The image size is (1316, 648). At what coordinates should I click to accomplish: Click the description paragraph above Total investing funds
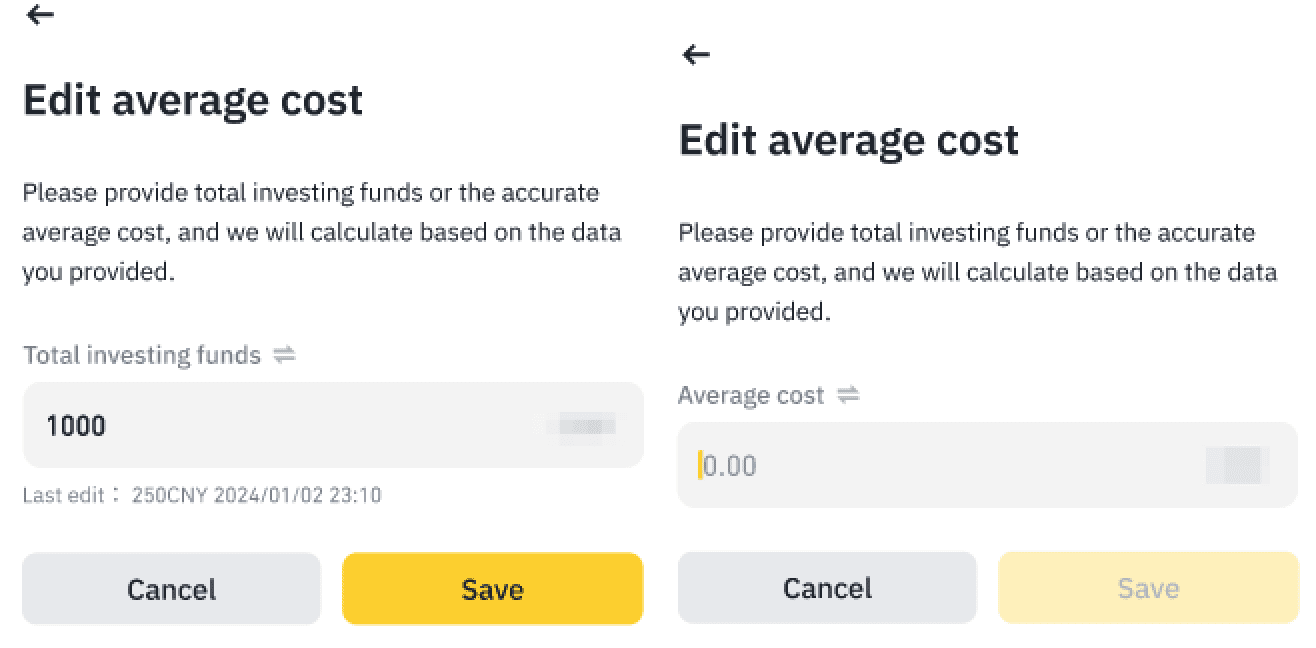[321, 232]
